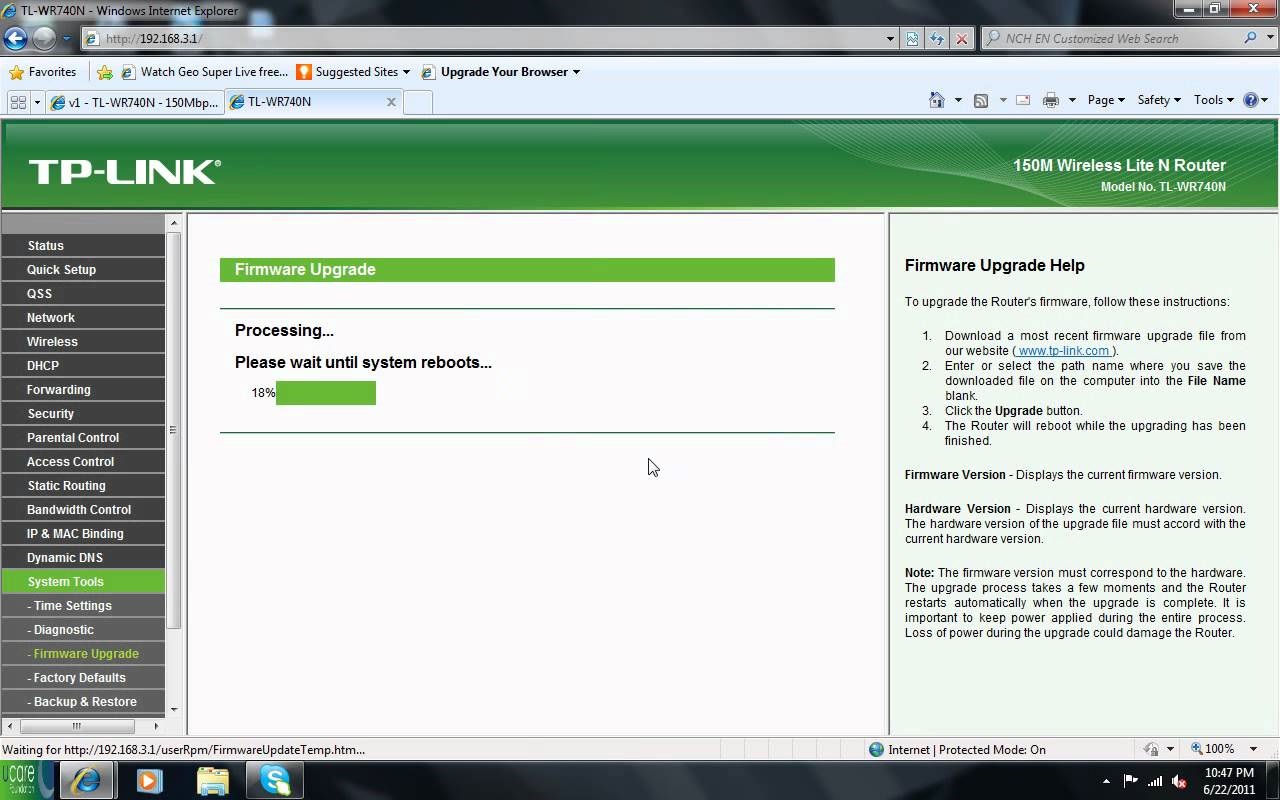
Task: Click the browser Back arrow button
Action: point(15,39)
